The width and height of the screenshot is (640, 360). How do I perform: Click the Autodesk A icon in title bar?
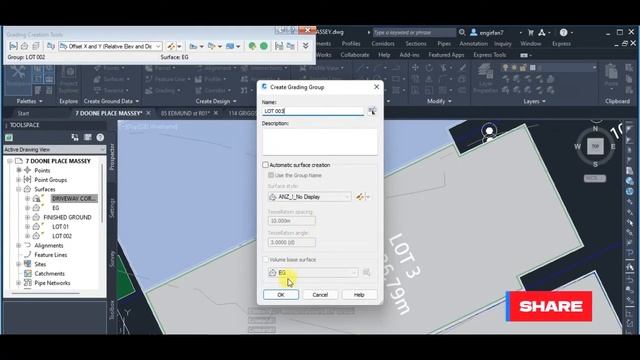point(542,32)
